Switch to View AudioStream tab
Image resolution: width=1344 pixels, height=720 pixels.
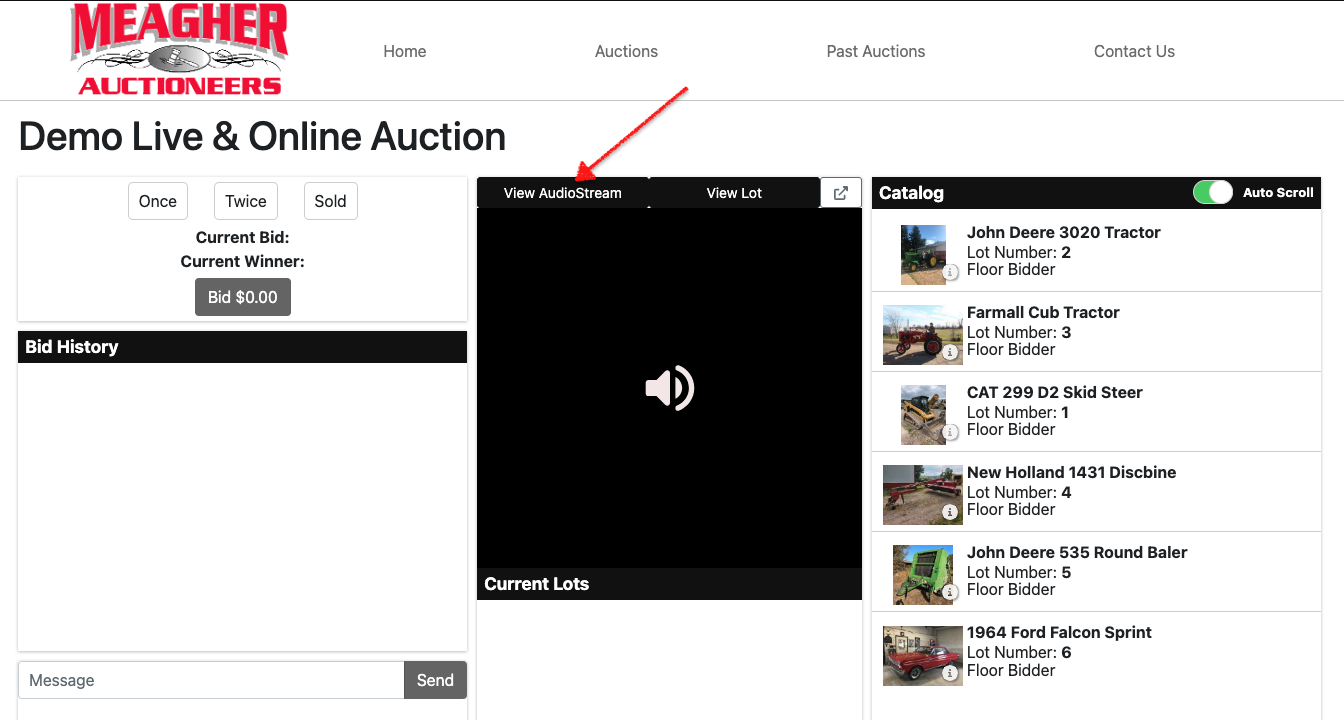pos(562,193)
